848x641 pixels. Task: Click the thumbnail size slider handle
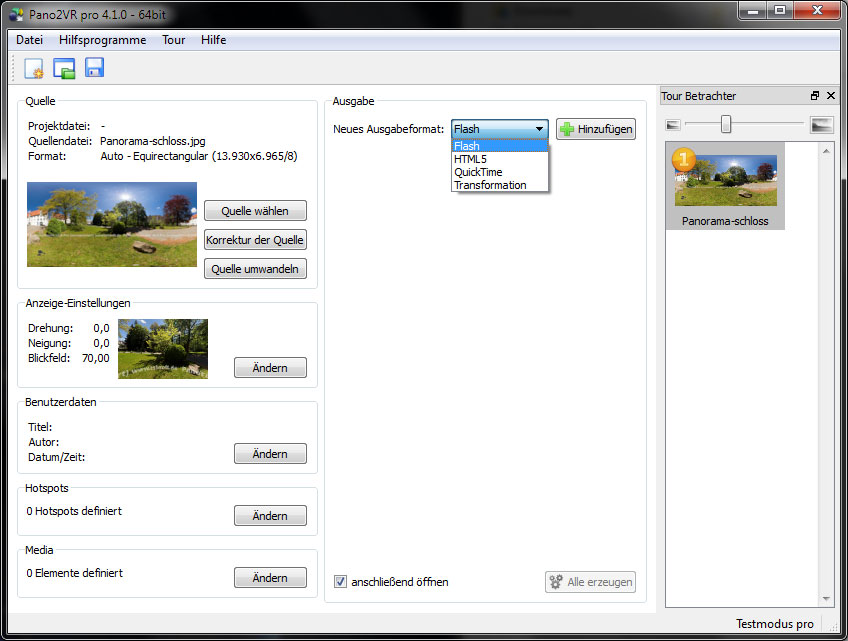coord(726,124)
